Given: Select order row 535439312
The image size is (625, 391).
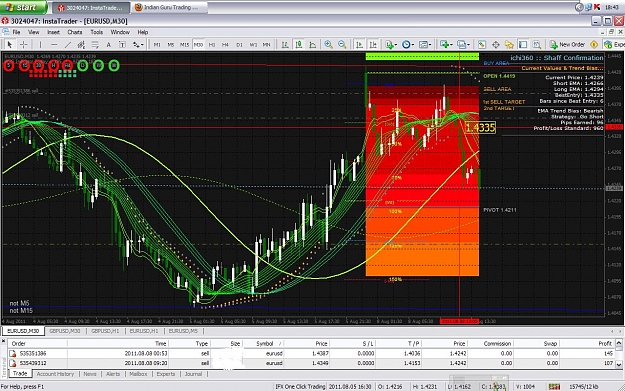Looking at the screenshot, I should click(311, 363).
